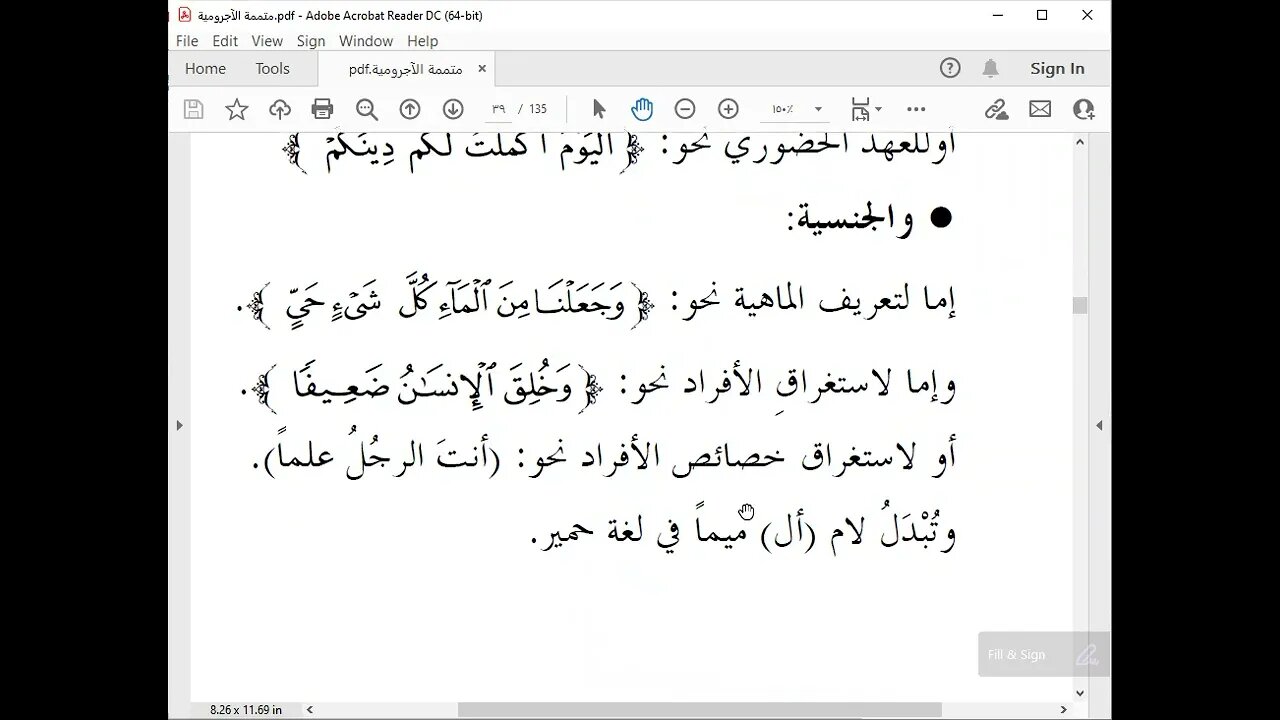Open the Help question mark icon
The image size is (1280, 720).
[950, 68]
